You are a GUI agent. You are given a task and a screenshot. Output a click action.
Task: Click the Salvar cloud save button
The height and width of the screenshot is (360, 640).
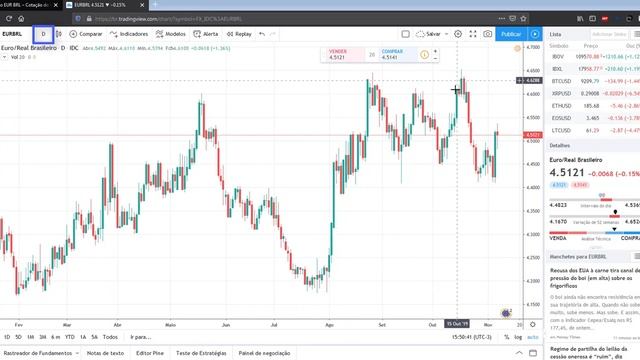pos(428,34)
